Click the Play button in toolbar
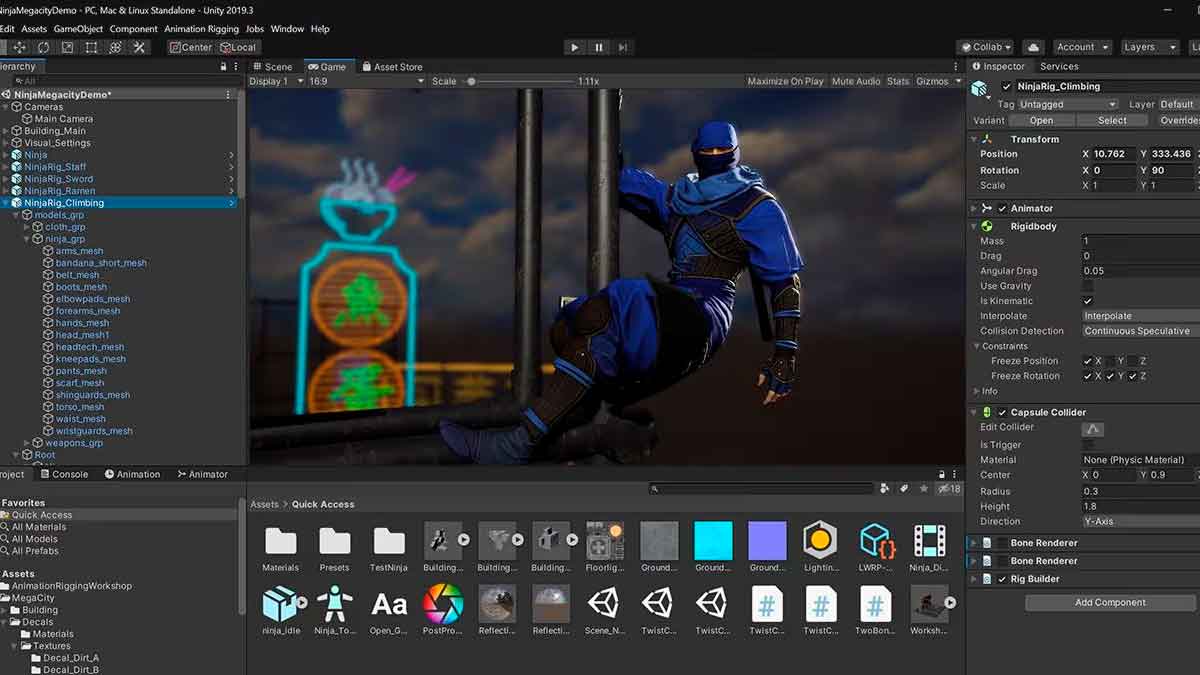This screenshot has width=1200, height=675. [x=574, y=47]
